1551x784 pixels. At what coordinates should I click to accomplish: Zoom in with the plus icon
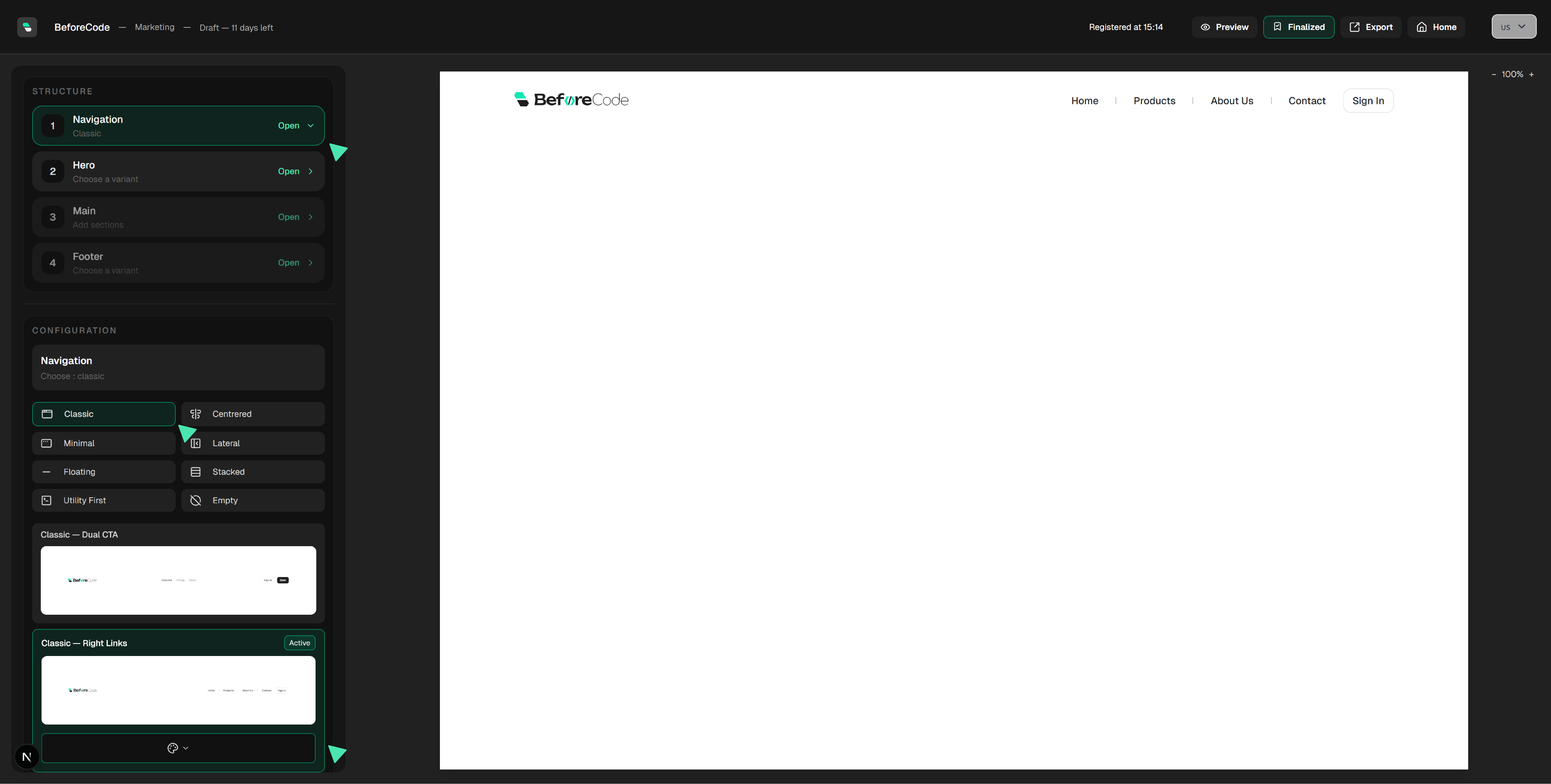(1531, 75)
